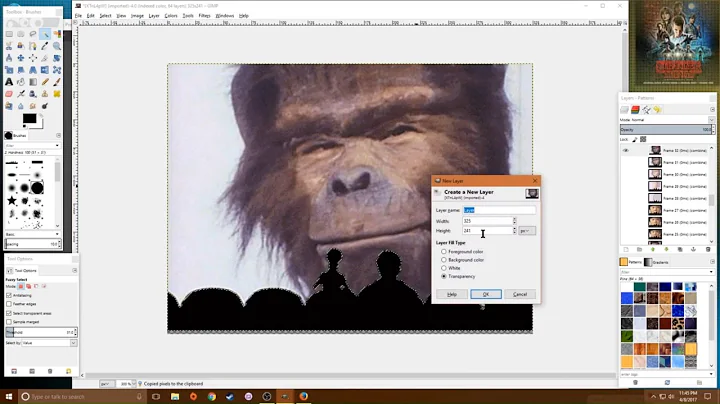The height and width of the screenshot is (404, 720).
Task: Click the Layer name input field
Action: pos(499,210)
